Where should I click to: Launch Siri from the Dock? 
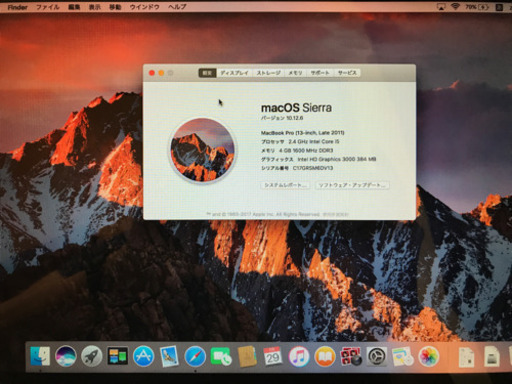click(x=66, y=356)
